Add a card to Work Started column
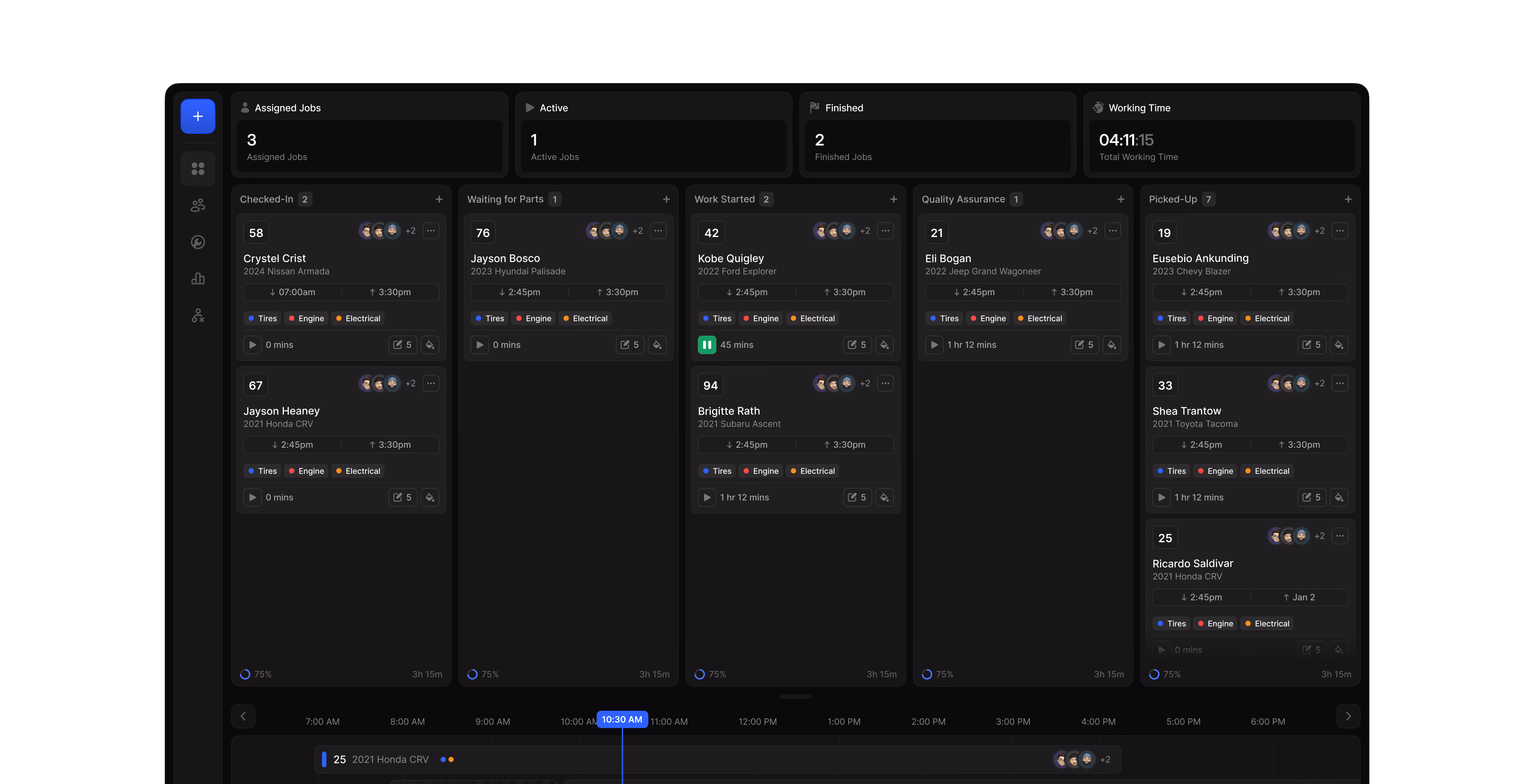This screenshot has width=1534, height=784. [x=893, y=200]
